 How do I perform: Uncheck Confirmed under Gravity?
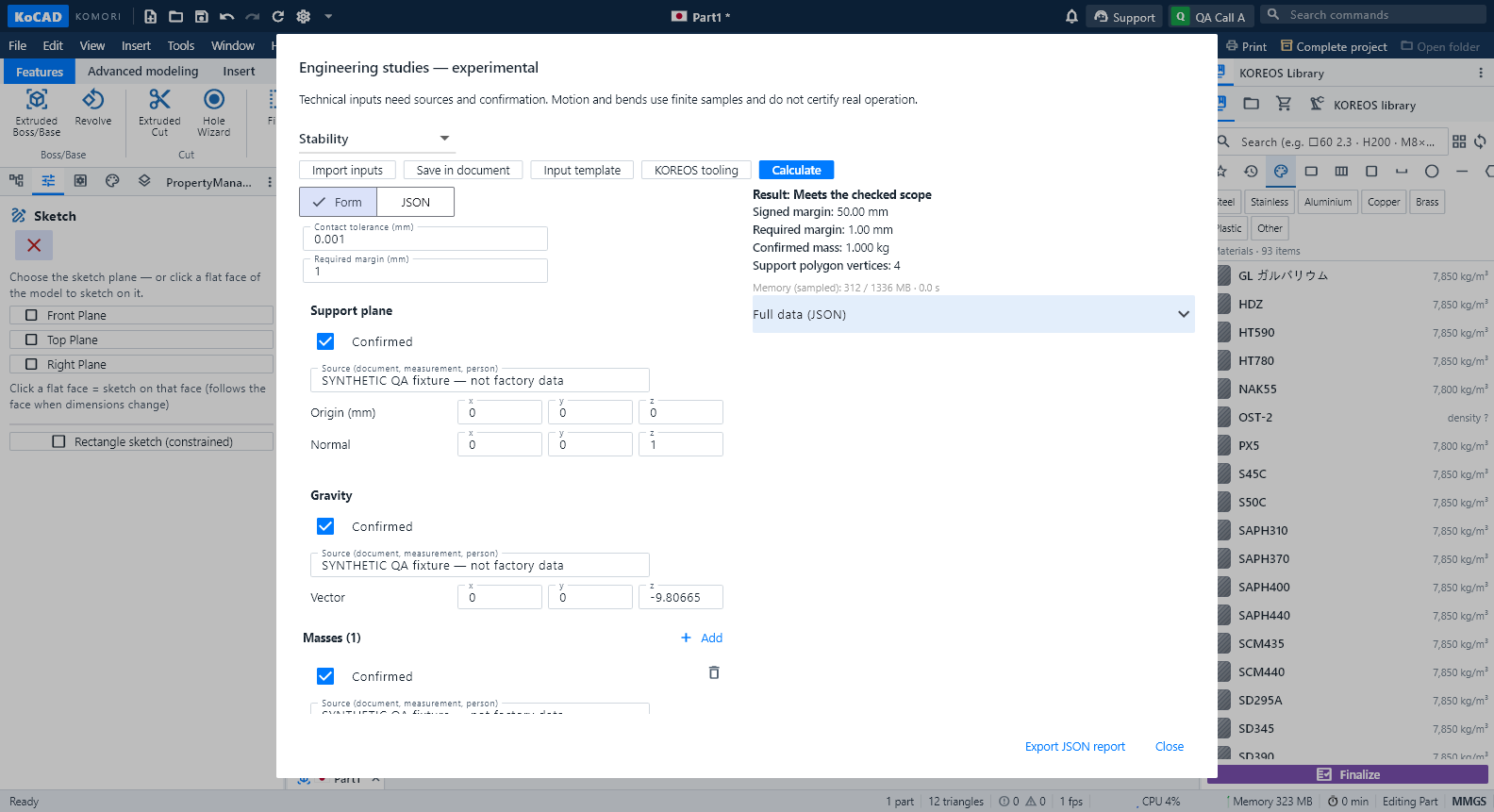click(325, 526)
